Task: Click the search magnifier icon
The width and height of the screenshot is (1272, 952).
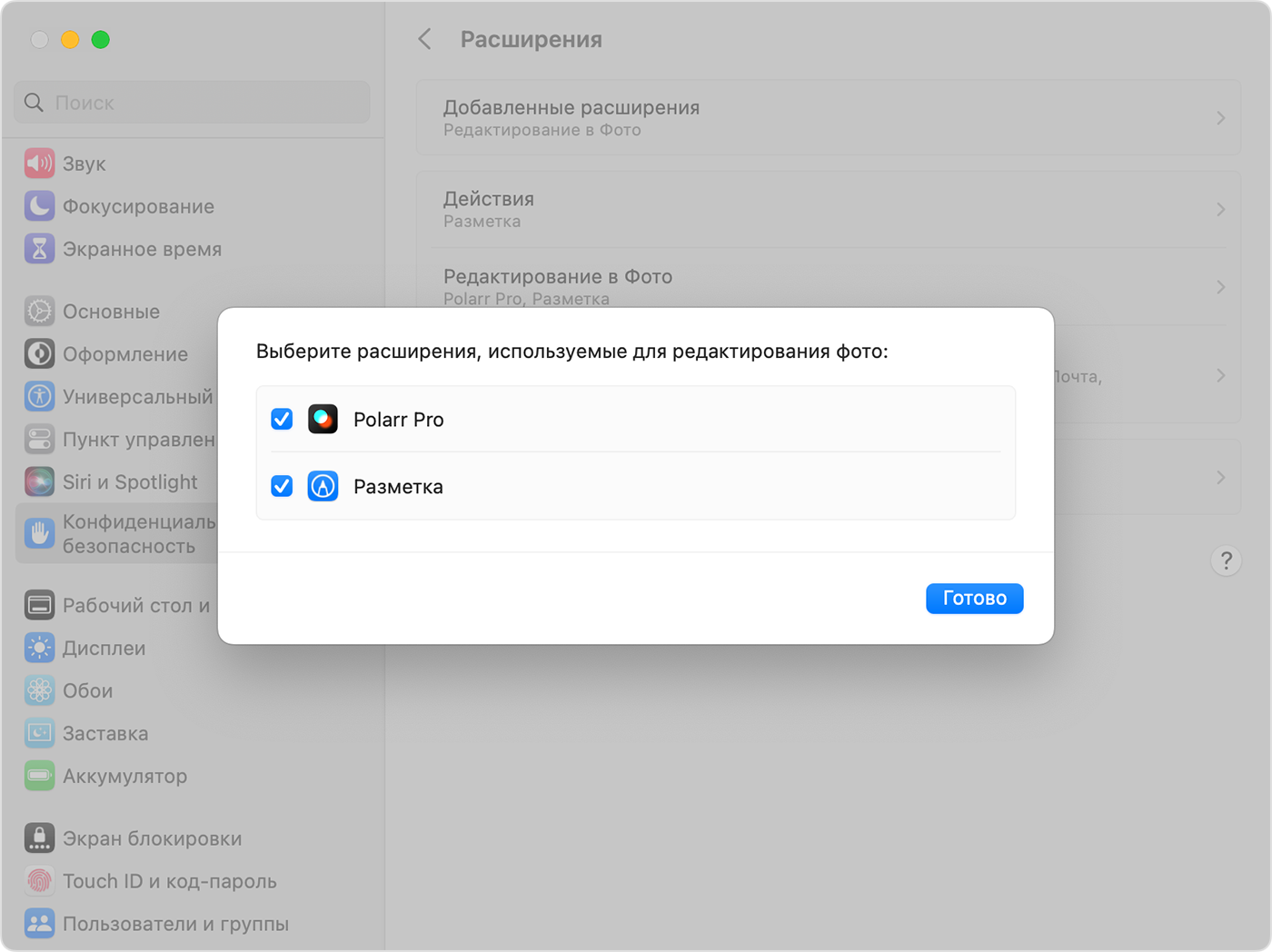Action: tap(34, 103)
